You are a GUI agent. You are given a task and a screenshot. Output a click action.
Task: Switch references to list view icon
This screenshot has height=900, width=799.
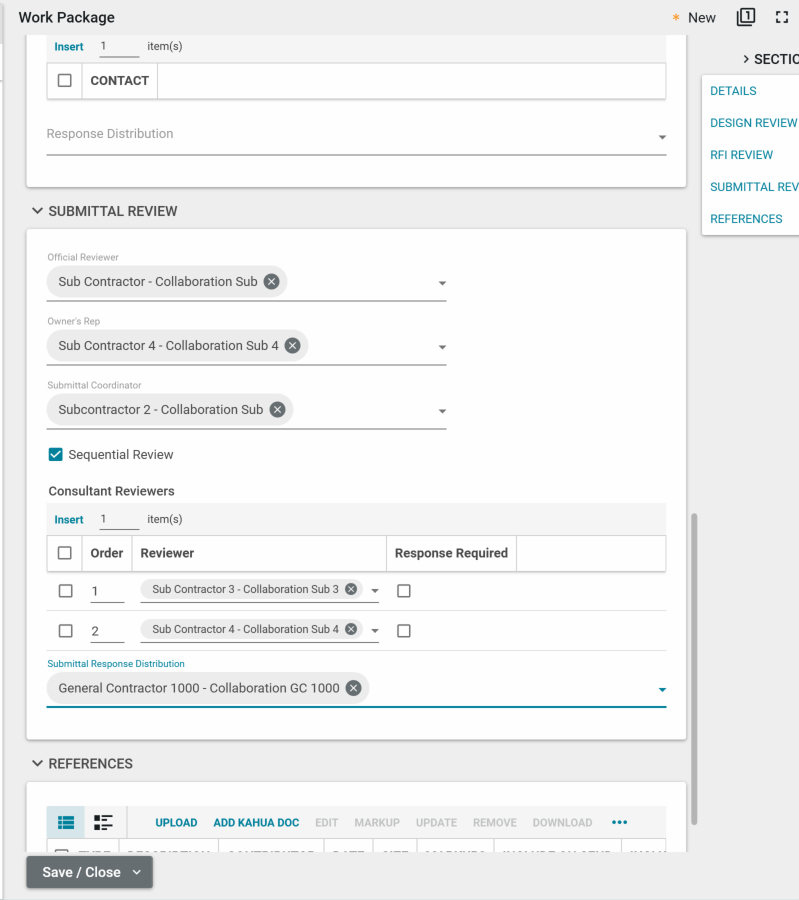click(66, 823)
